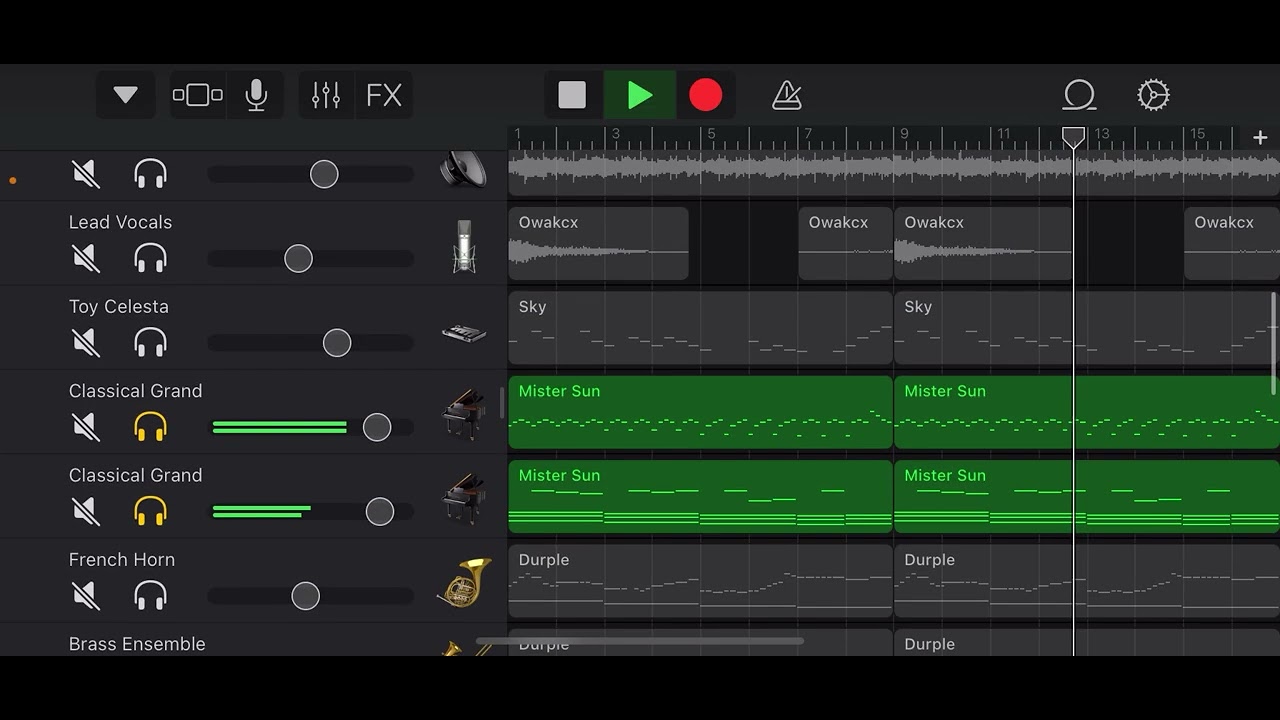Adjust Lead Vocals volume slider knob

click(298, 259)
